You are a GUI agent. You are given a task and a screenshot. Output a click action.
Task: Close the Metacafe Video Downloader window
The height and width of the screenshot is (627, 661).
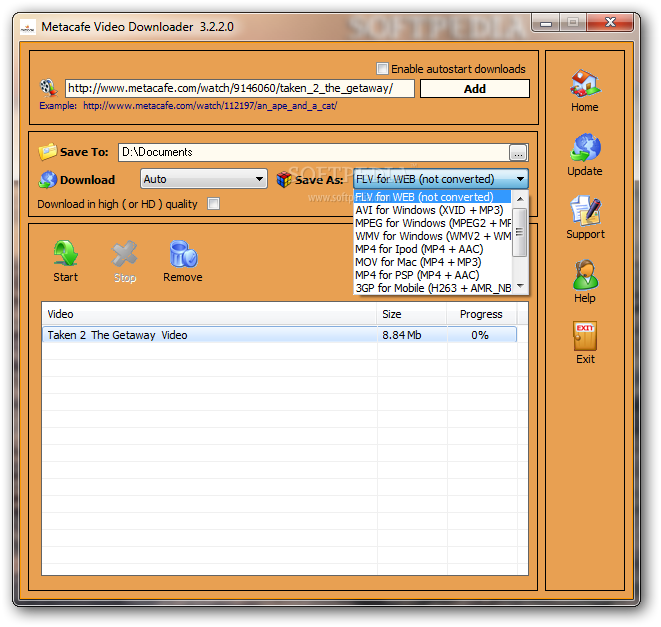[610, 22]
